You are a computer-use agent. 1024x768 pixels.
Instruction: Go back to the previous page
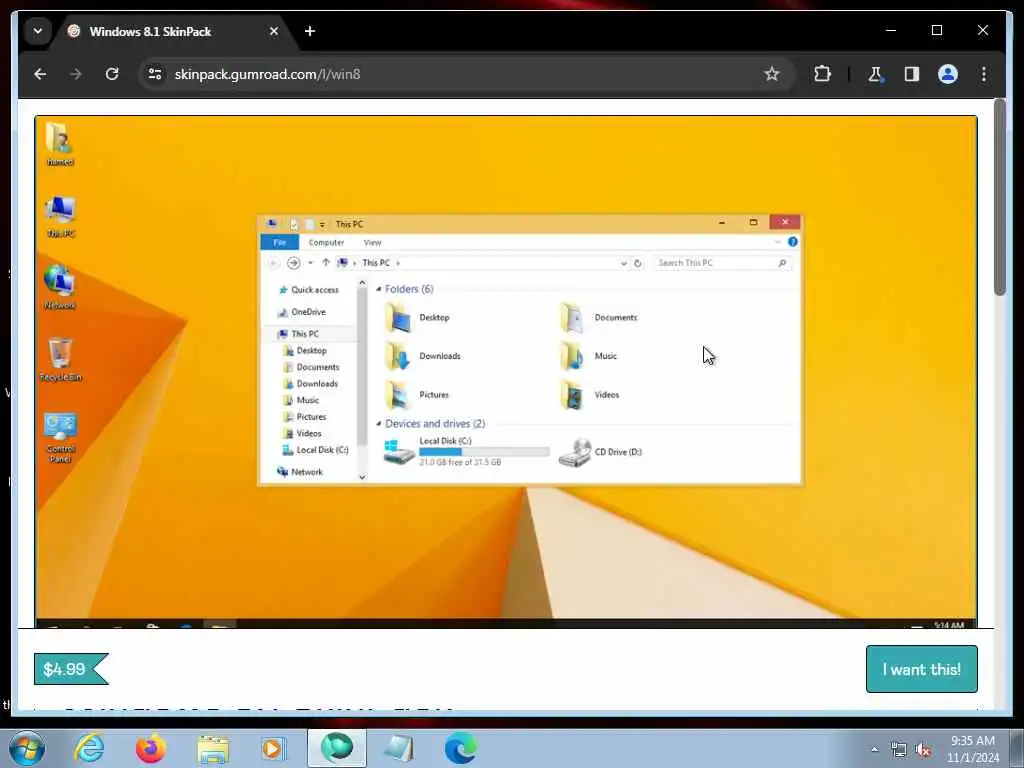(x=40, y=74)
